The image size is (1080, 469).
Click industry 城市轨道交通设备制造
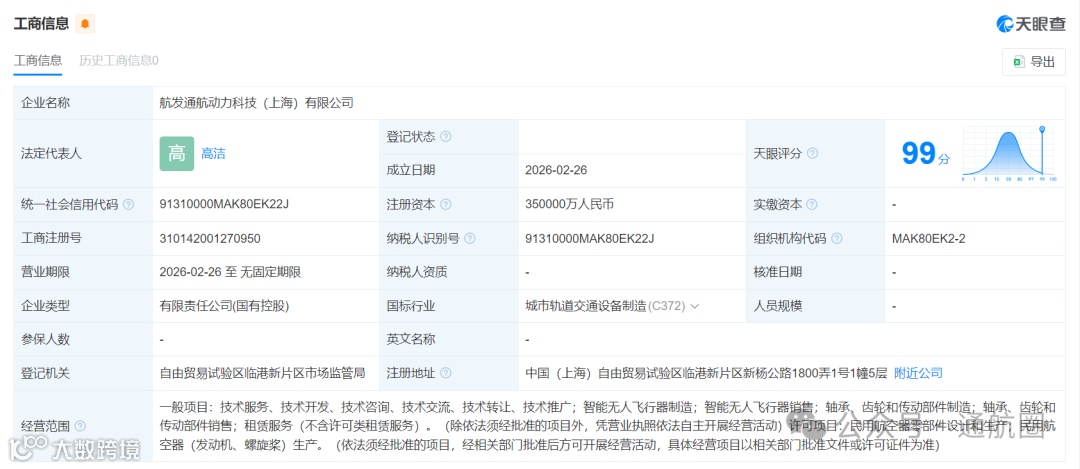pos(585,306)
